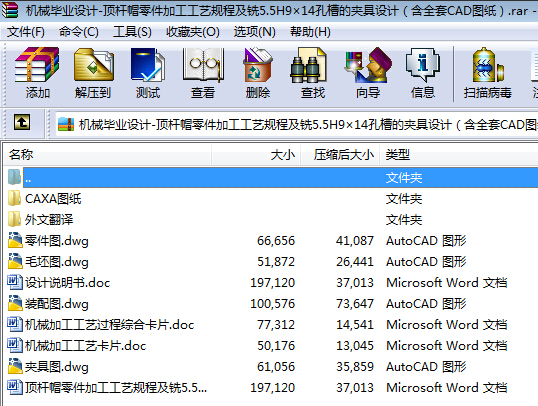Open the 命令(C) menu
Viewport: 538px width, 406px height.
tap(79, 32)
